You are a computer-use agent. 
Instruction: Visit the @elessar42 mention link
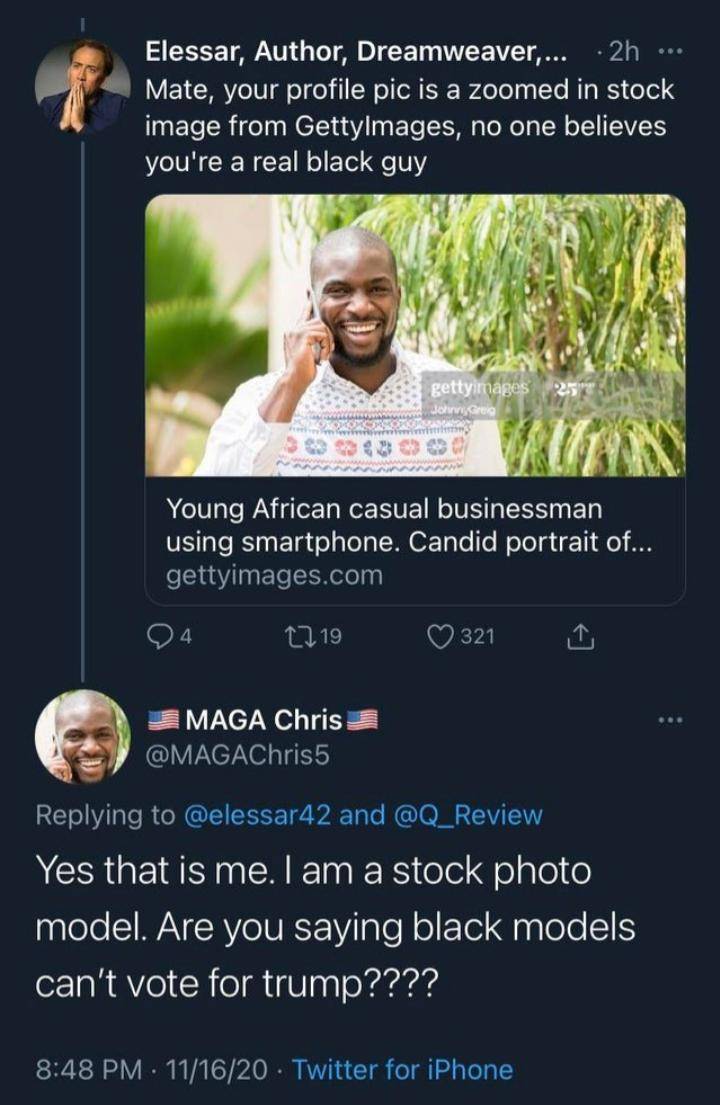point(257,815)
